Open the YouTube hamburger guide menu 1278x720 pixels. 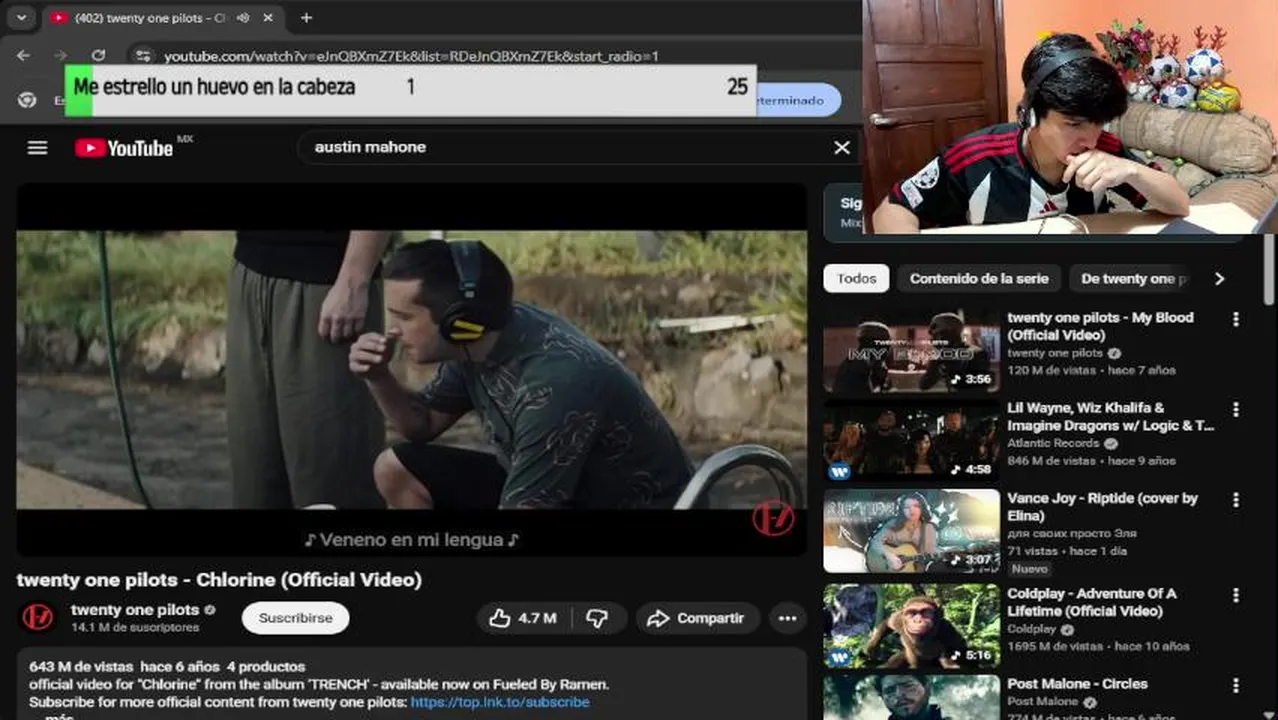pyautogui.click(x=37, y=148)
